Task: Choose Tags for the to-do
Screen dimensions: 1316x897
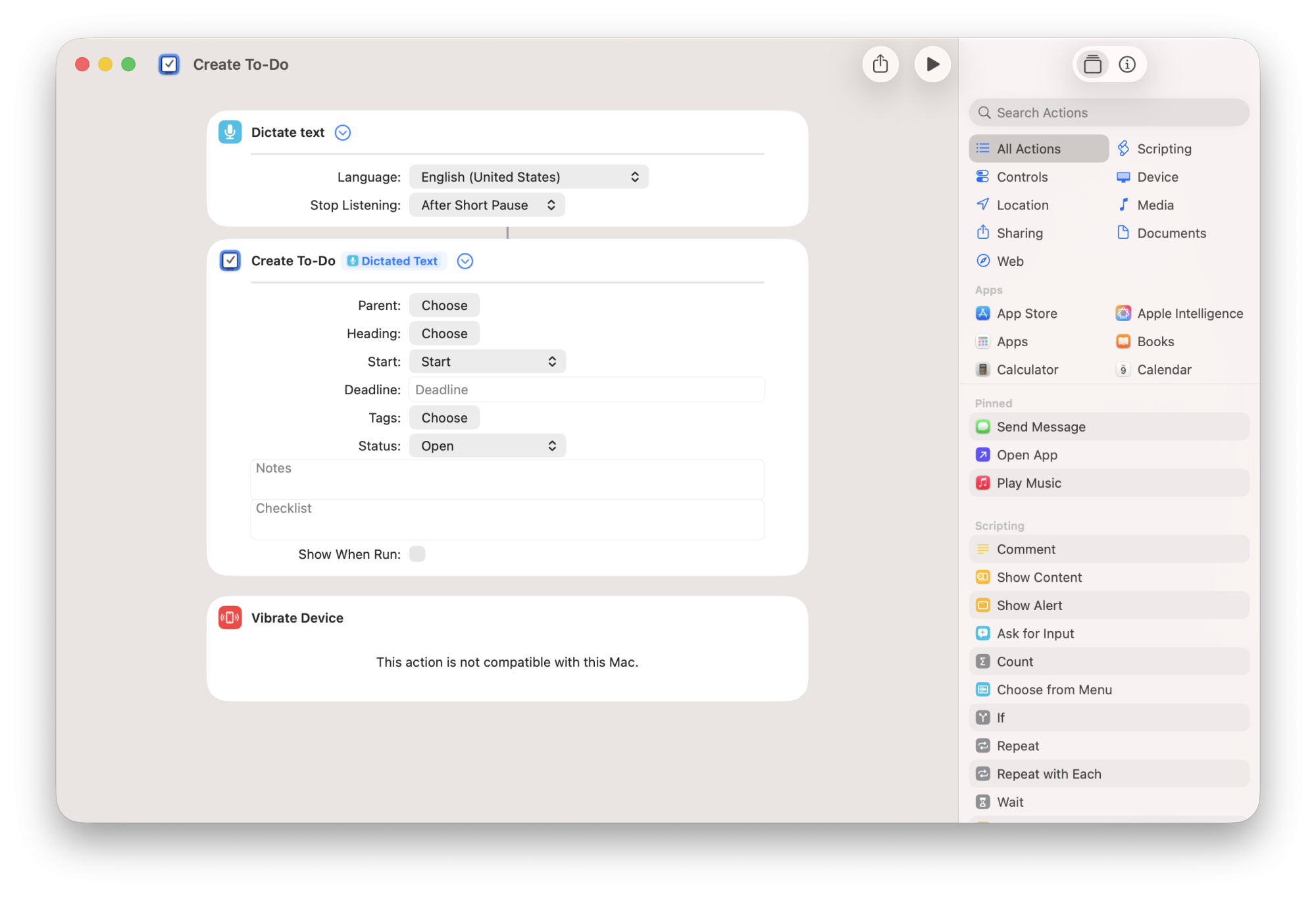Action: point(444,418)
